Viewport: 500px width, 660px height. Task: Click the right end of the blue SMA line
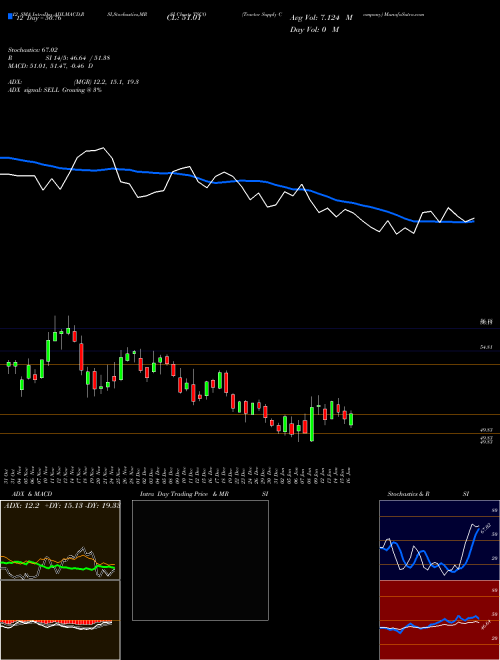473,221
